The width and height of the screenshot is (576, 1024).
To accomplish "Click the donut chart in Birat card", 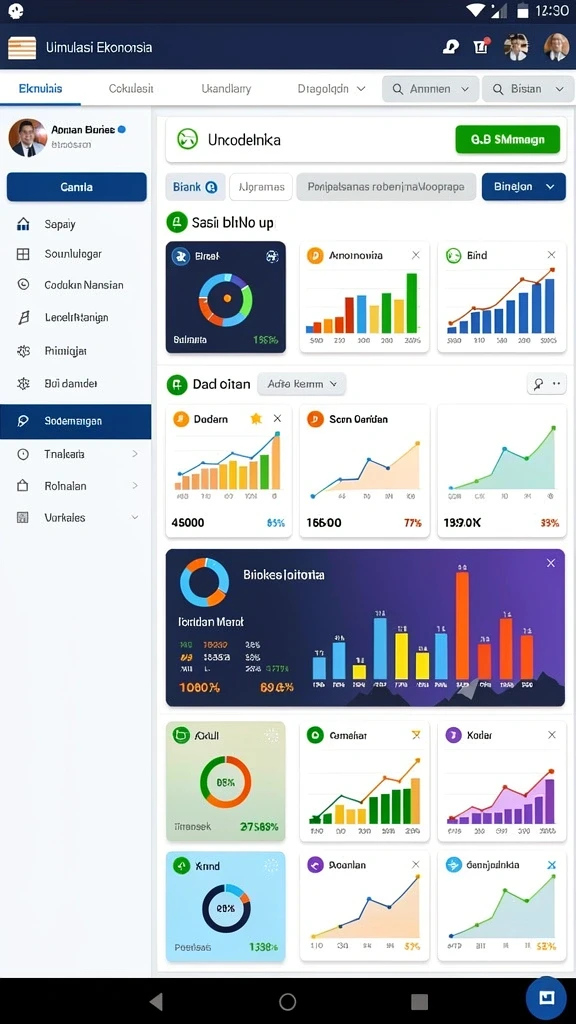I will [x=225, y=299].
